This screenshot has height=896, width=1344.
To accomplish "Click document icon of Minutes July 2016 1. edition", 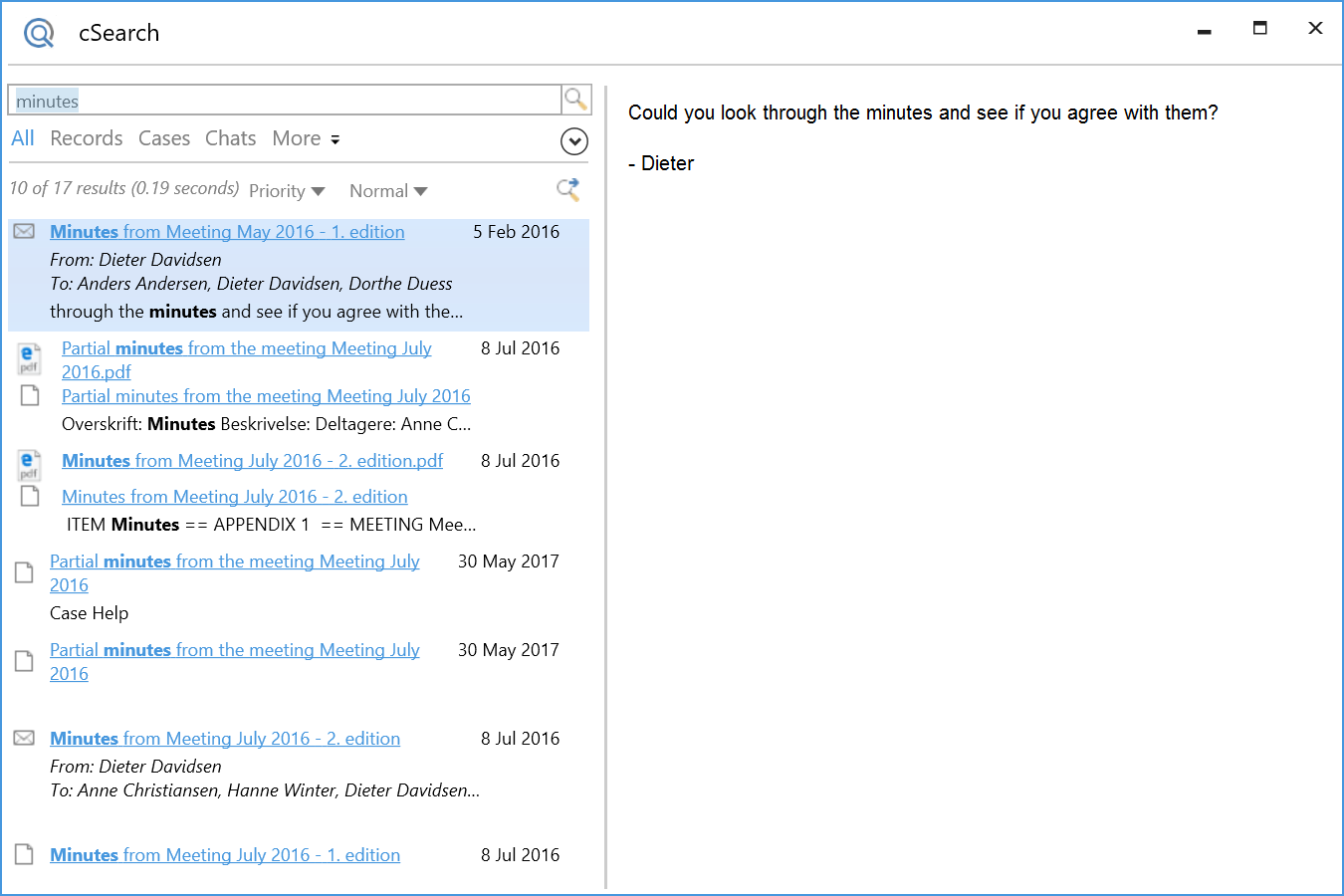I will pyautogui.click(x=24, y=855).
